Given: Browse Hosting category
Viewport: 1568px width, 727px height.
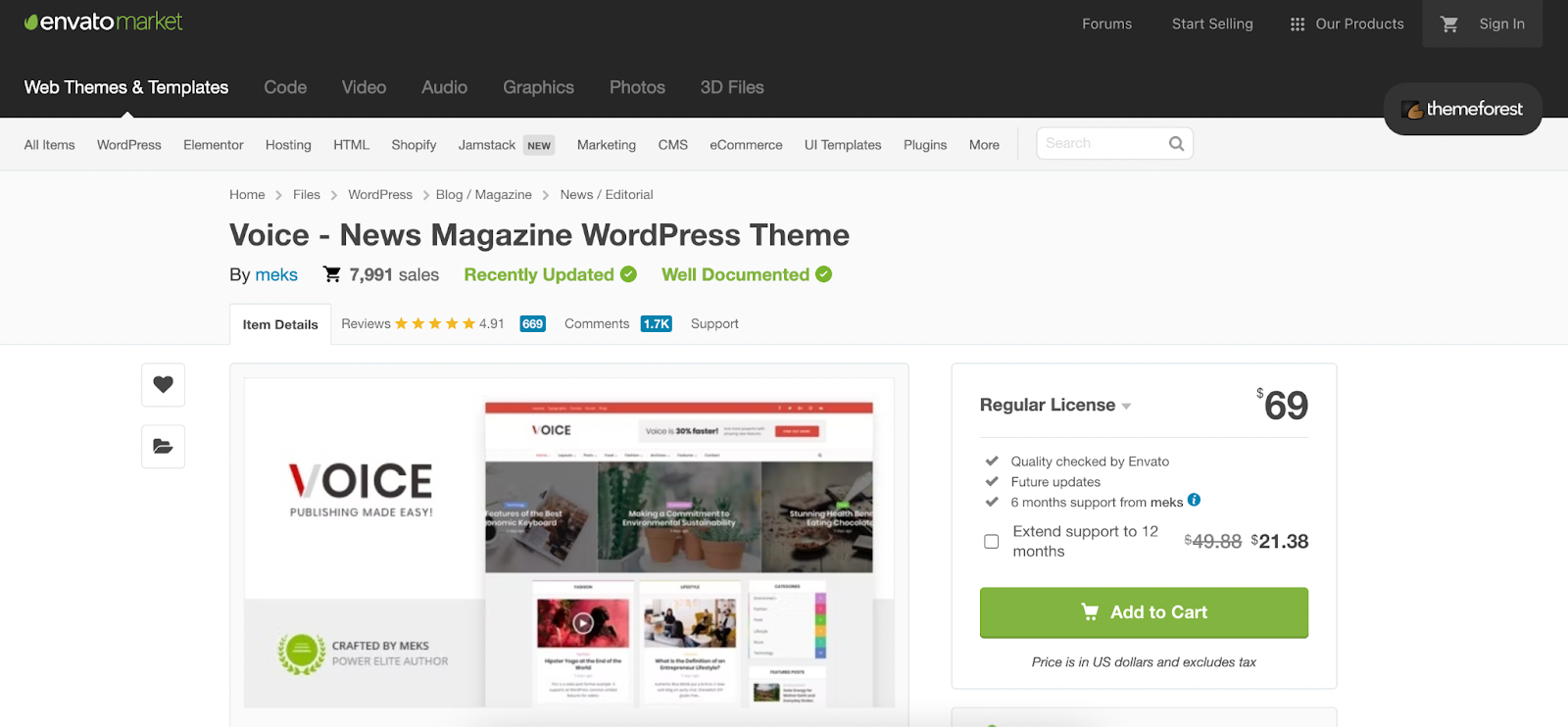Looking at the screenshot, I should point(288,145).
